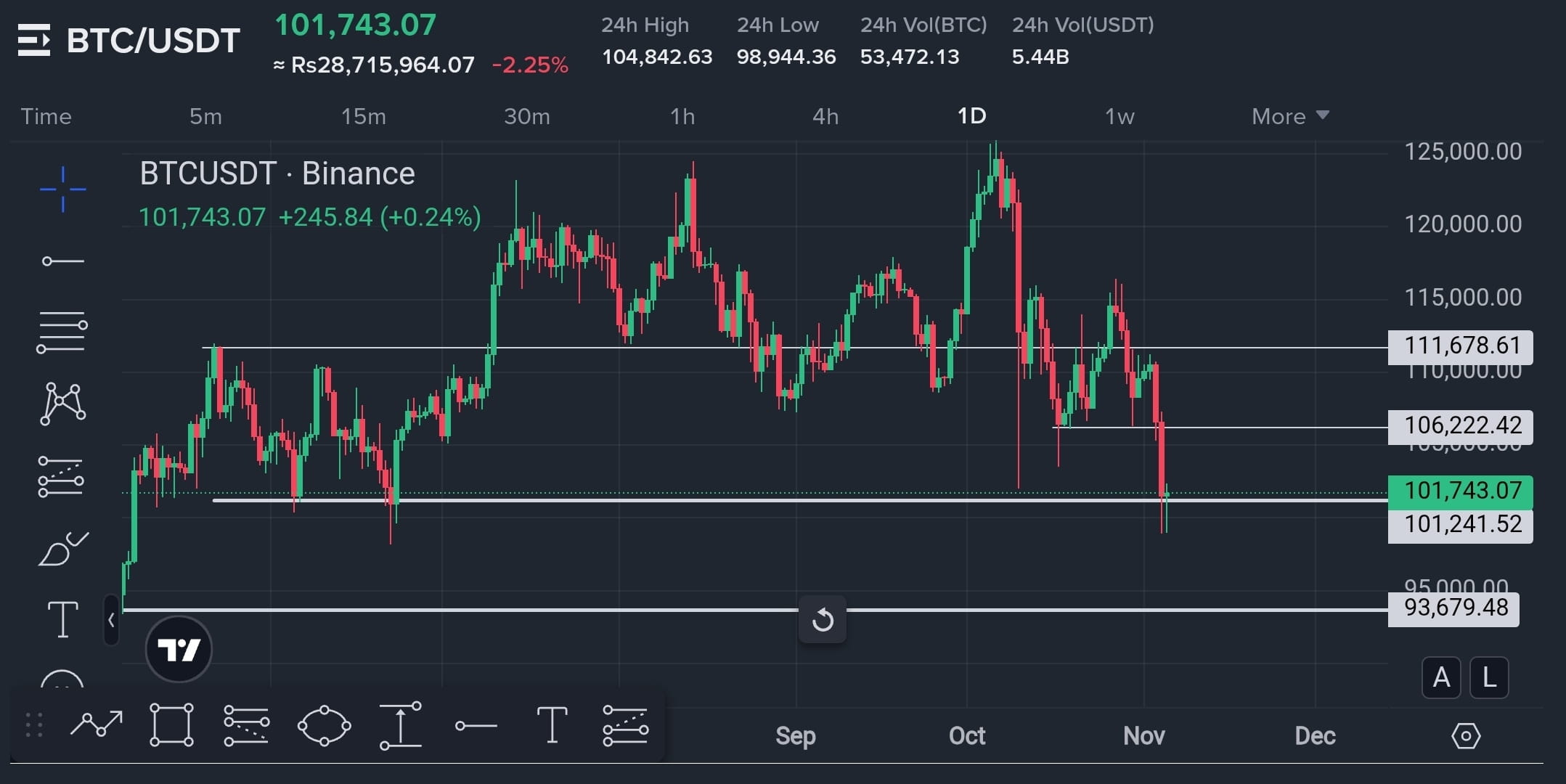Viewport: 1566px width, 784px height.
Task: Open chart settings hexagon gear
Action: [1466, 736]
